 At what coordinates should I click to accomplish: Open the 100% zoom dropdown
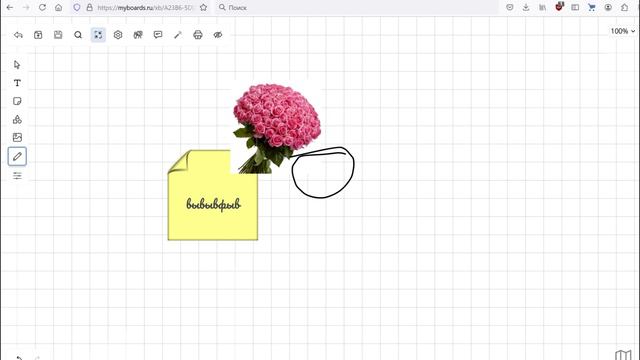click(x=623, y=31)
